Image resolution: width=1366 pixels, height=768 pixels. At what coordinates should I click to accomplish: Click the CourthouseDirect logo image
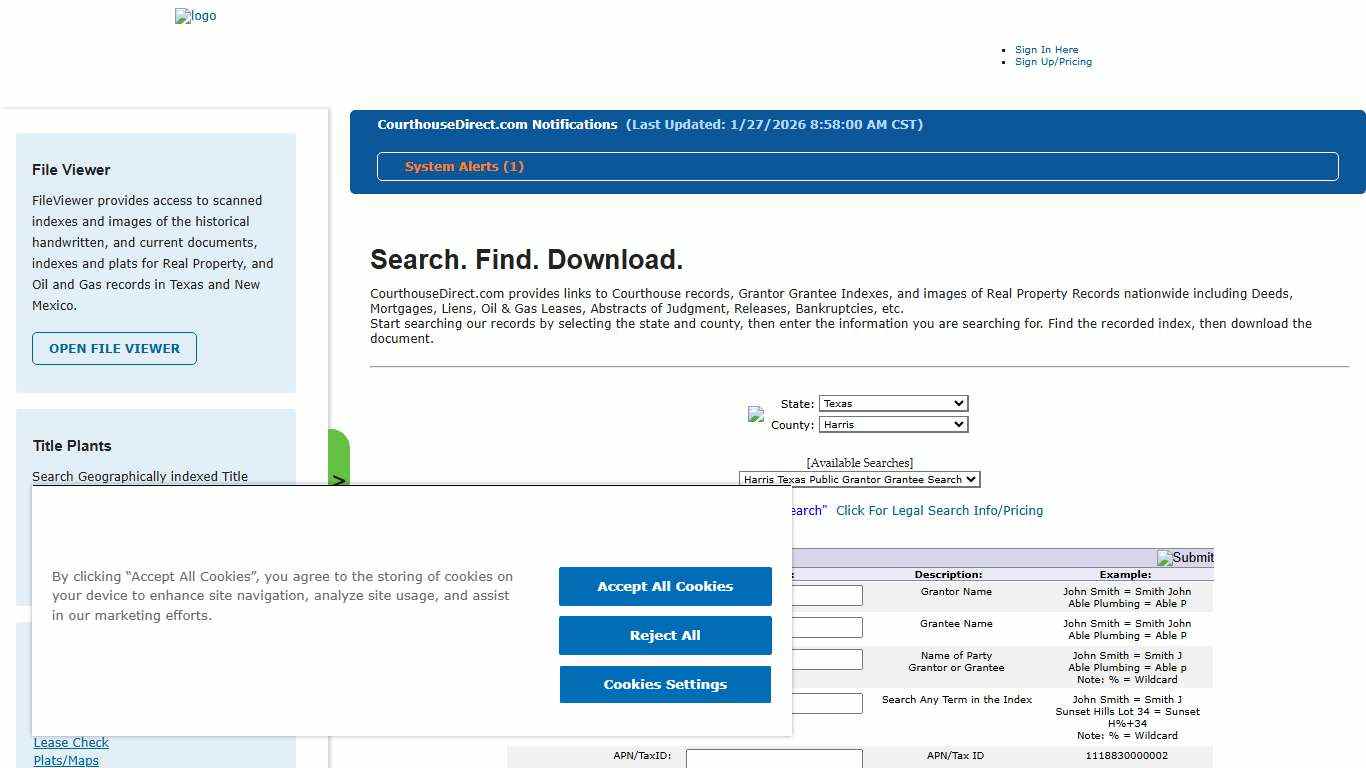click(x=195, y=16)
